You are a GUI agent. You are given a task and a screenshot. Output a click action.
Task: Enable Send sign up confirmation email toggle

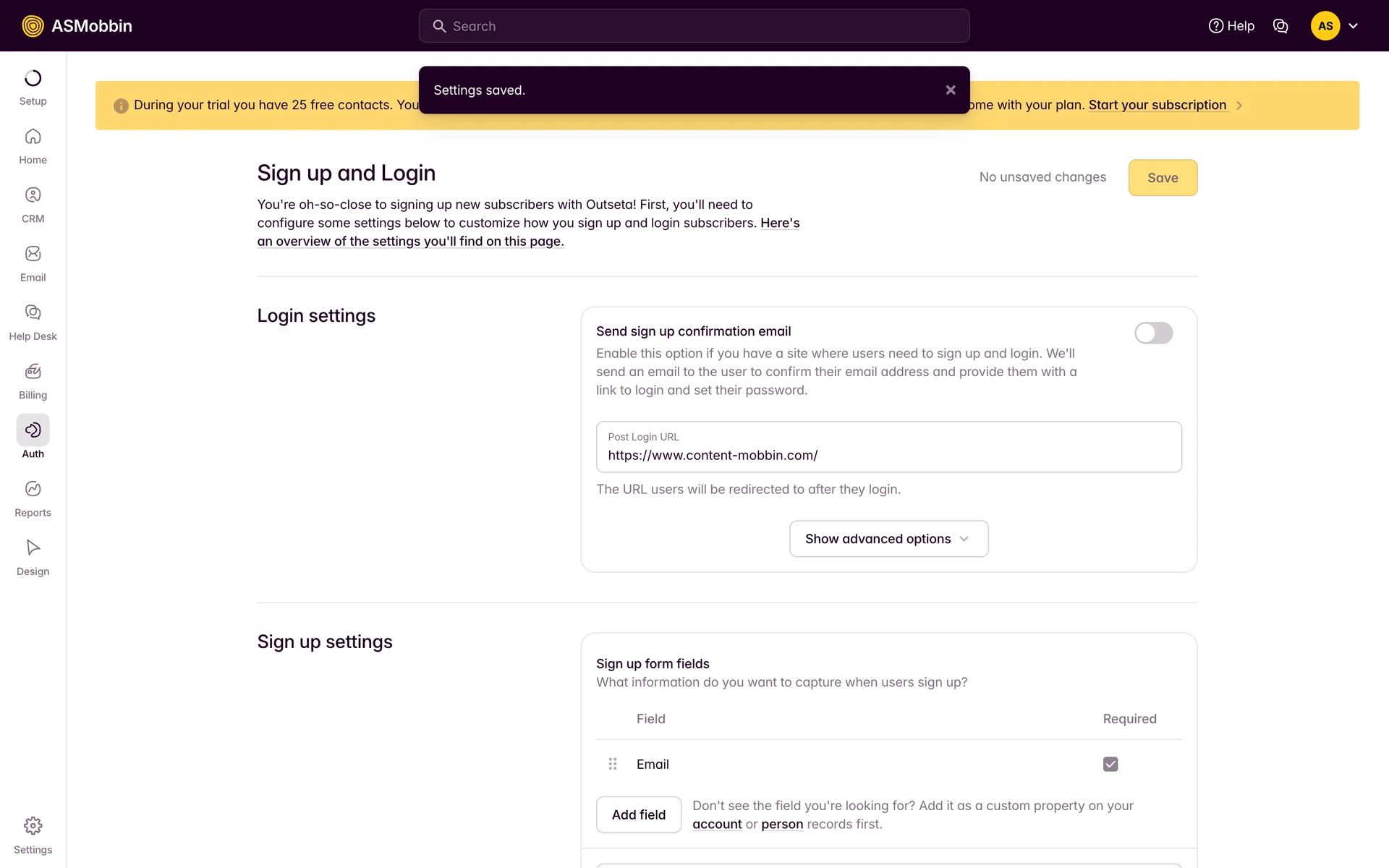[1153, 333]
